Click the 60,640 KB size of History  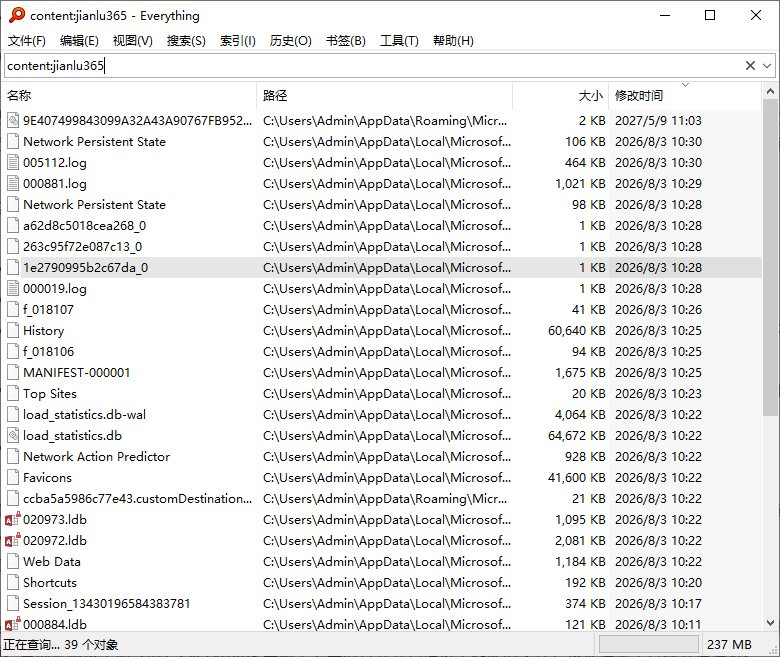(577, 331)
